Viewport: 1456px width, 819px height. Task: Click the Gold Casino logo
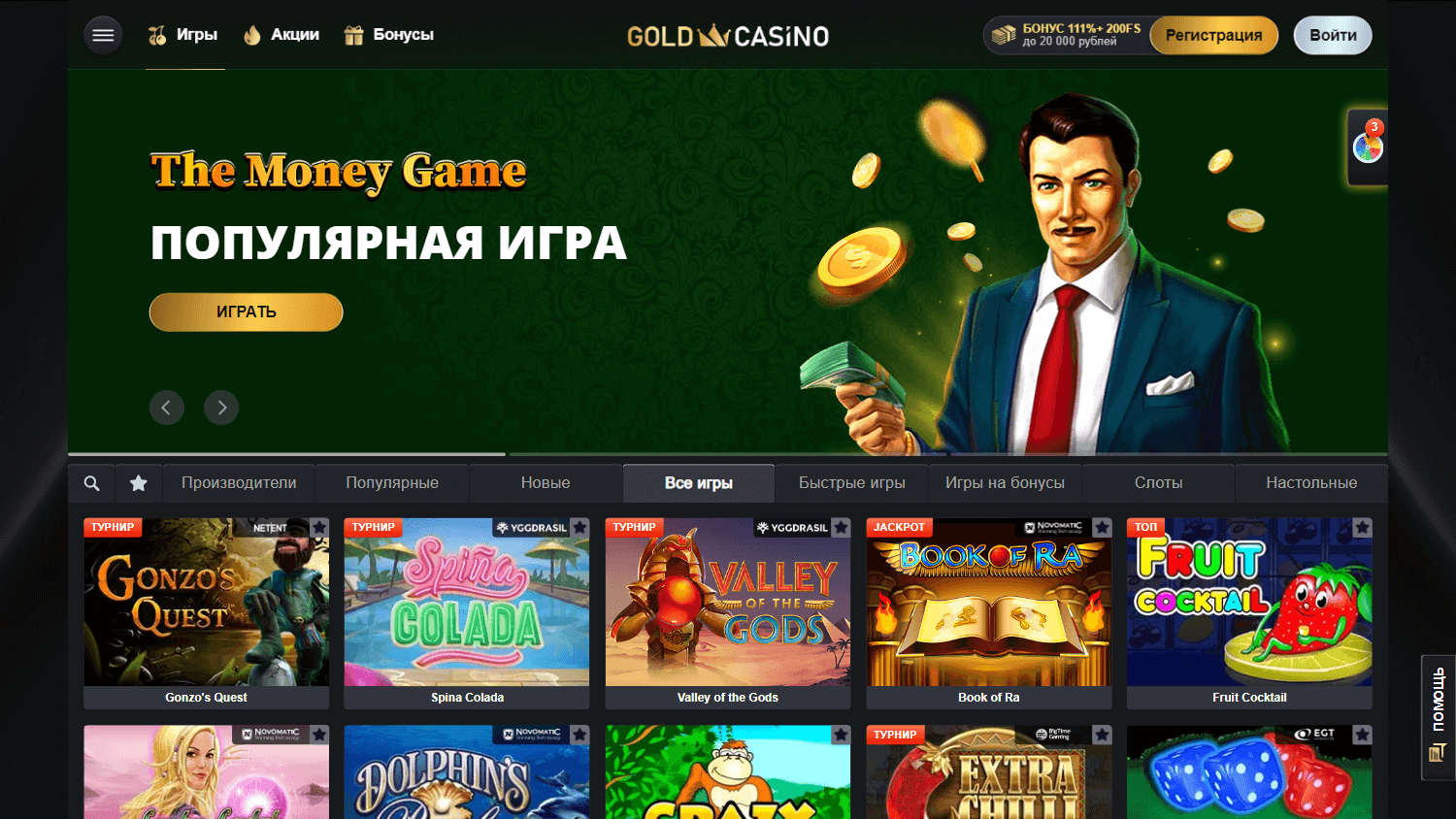click(728, 36)
